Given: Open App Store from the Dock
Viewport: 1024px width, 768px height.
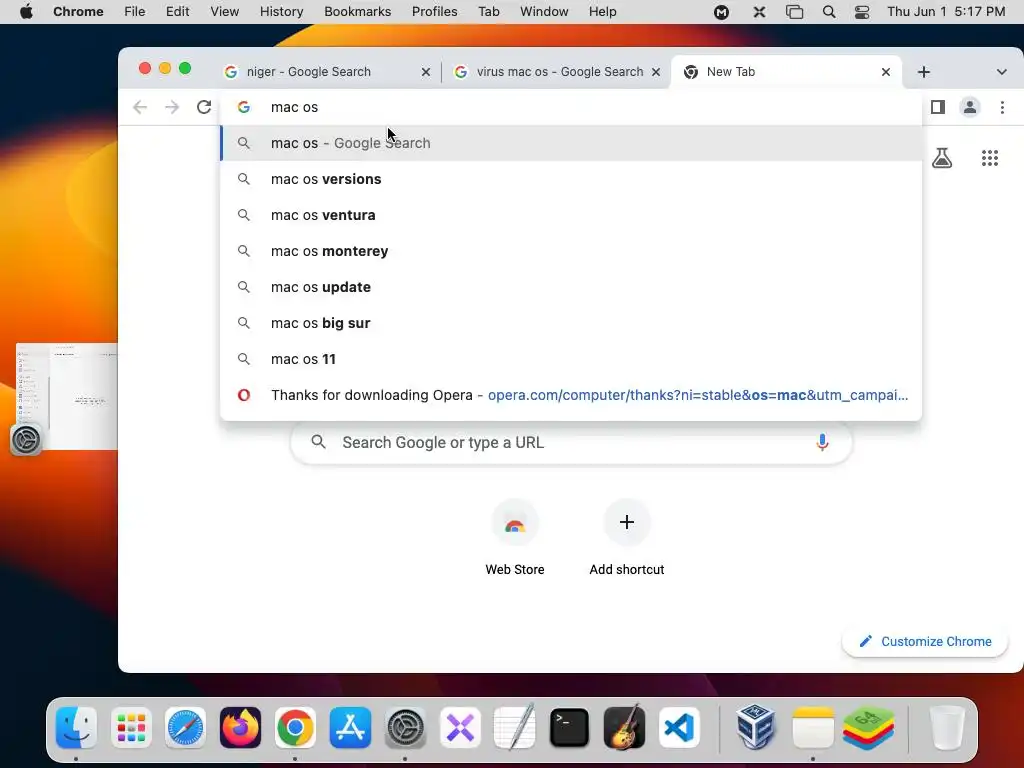Looking at the screenshot, I should (x=350, y=728).
